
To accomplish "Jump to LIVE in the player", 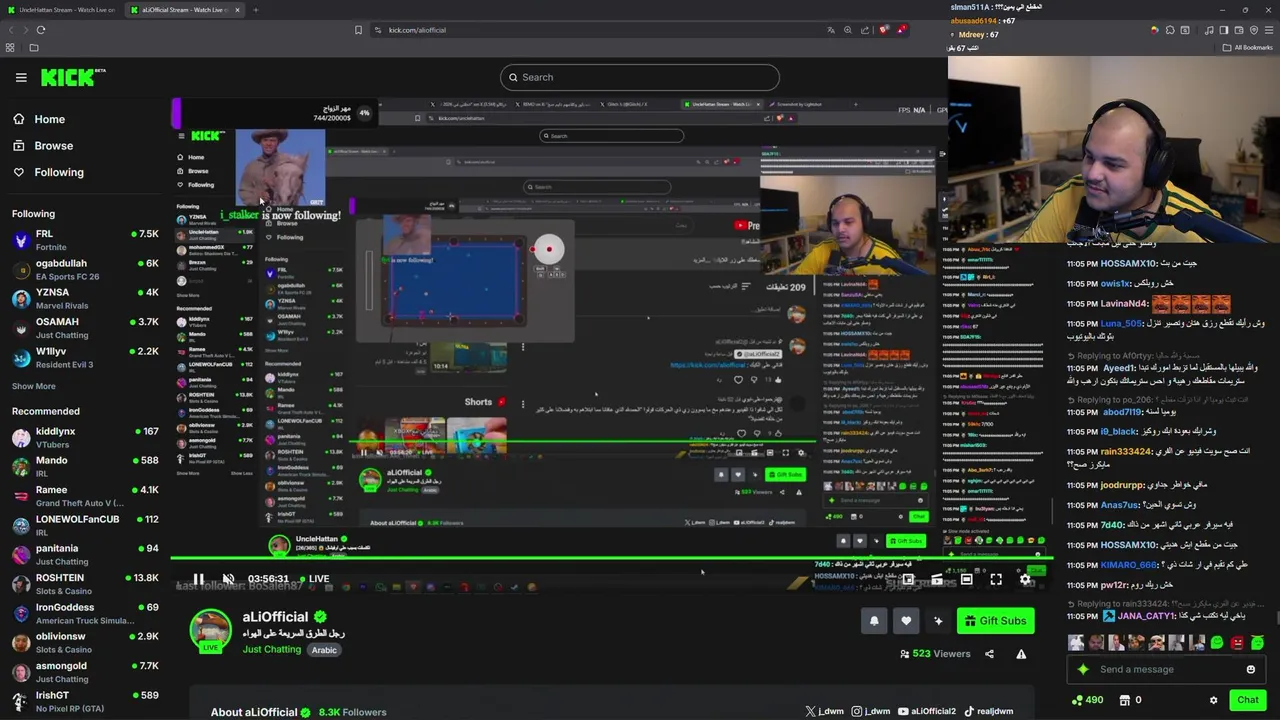I will [x=313, y=579].
